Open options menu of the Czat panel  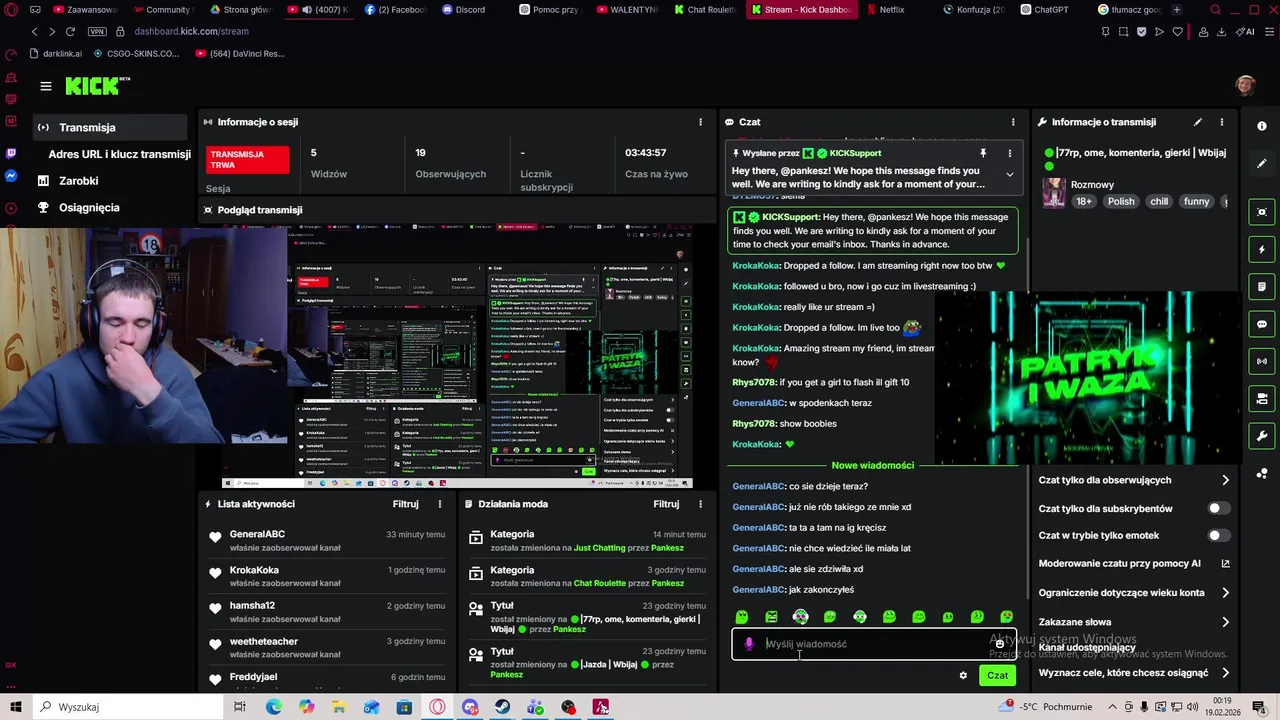(x=1013, y=122)
